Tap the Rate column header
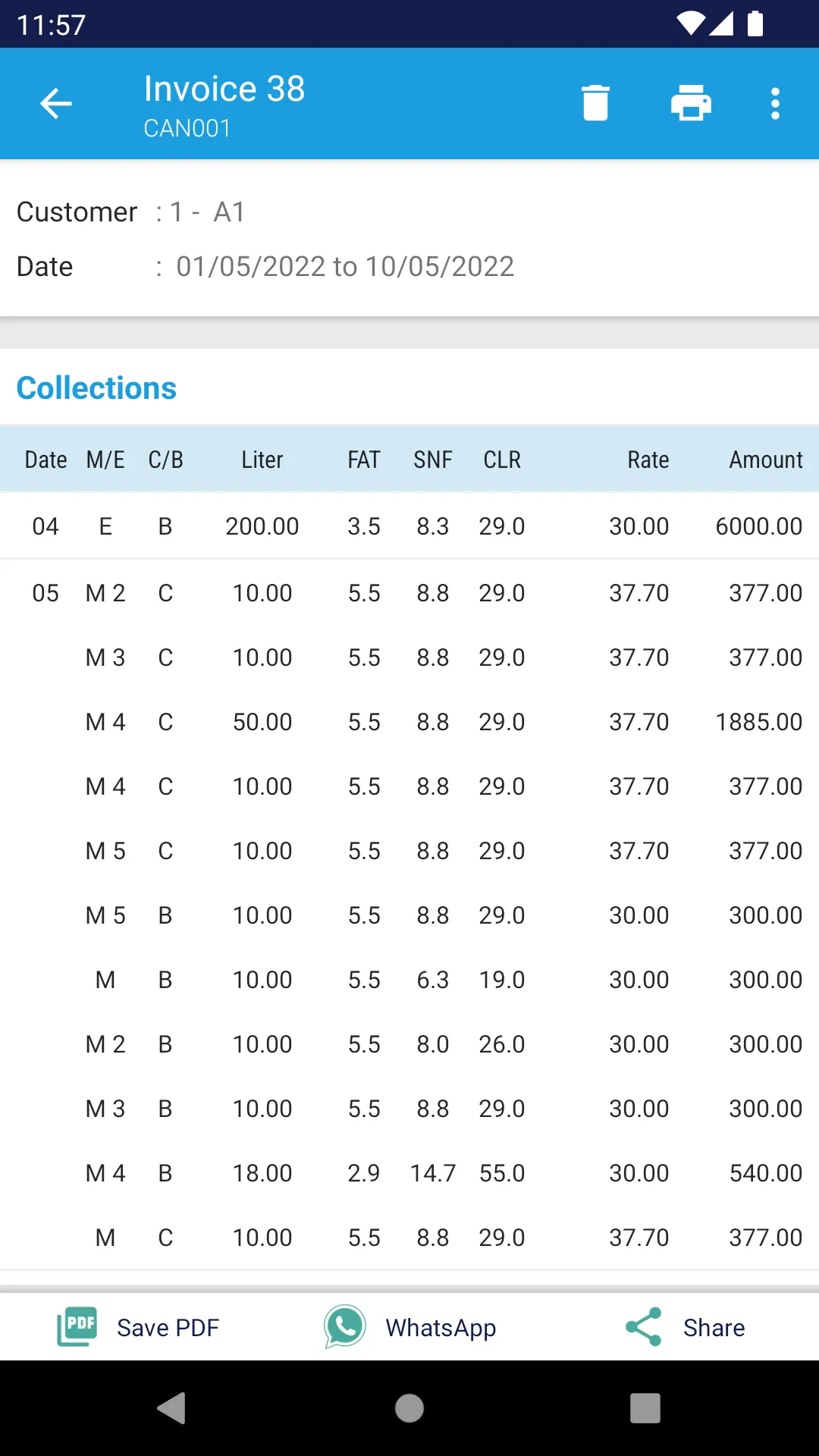This screenshot has height=1456, width=819. tap(648, 460)
